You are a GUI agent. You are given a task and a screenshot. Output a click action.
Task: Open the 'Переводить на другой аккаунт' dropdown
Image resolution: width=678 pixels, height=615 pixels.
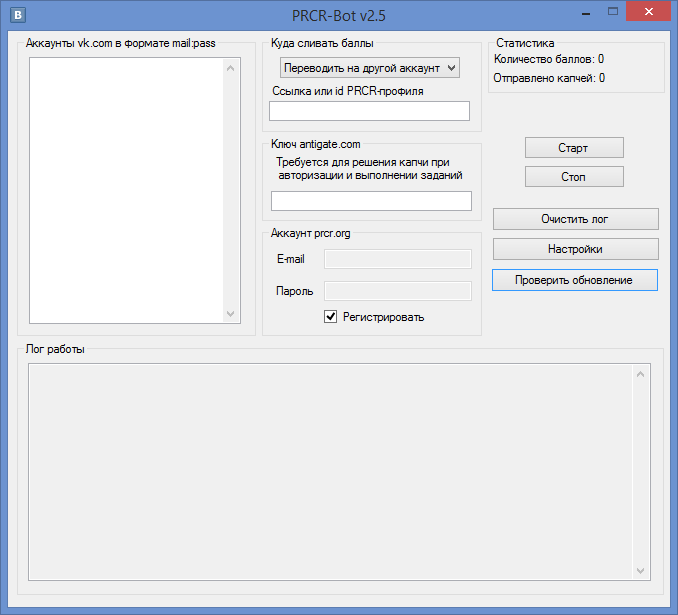[x=370, y=68]
